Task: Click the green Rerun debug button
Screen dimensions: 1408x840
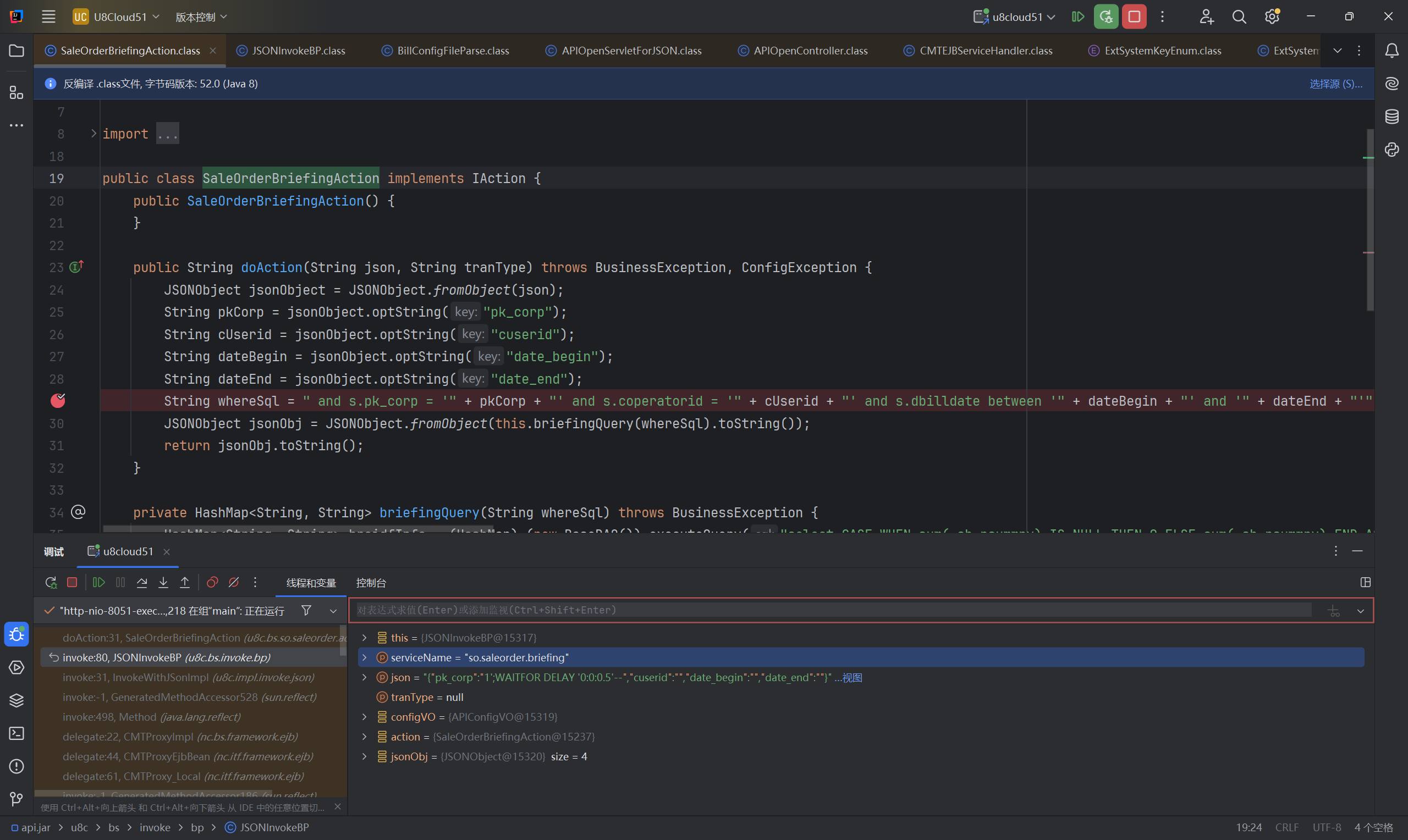Action: (1105, 16)
